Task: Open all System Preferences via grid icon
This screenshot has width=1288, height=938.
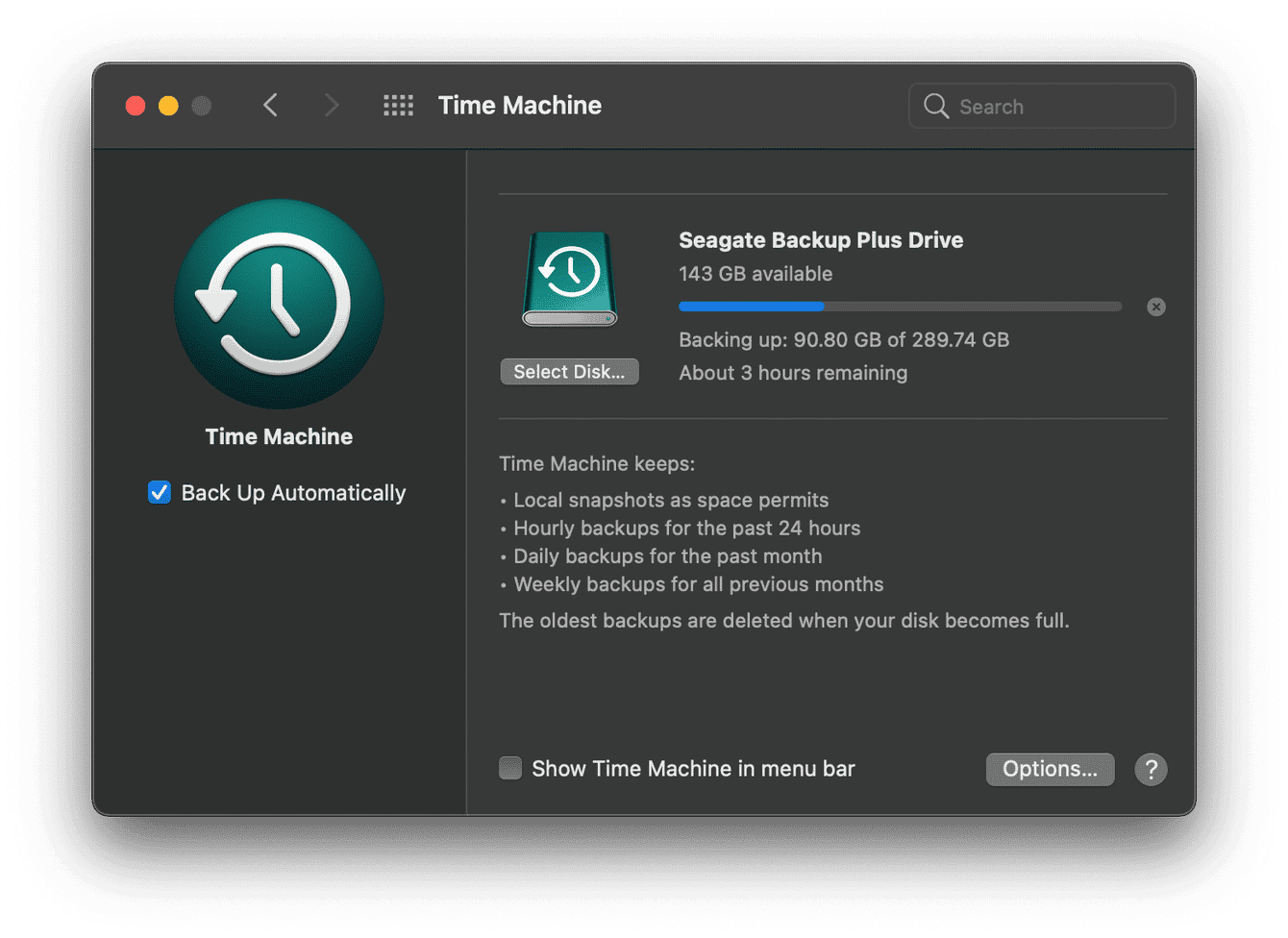Action: coord(398,105)
